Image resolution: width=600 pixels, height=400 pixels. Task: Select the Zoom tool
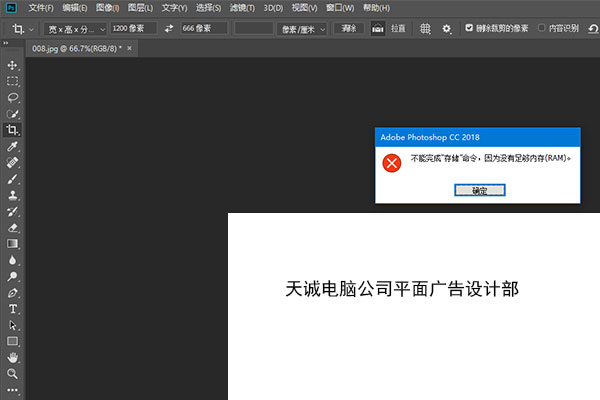(13, 373)
